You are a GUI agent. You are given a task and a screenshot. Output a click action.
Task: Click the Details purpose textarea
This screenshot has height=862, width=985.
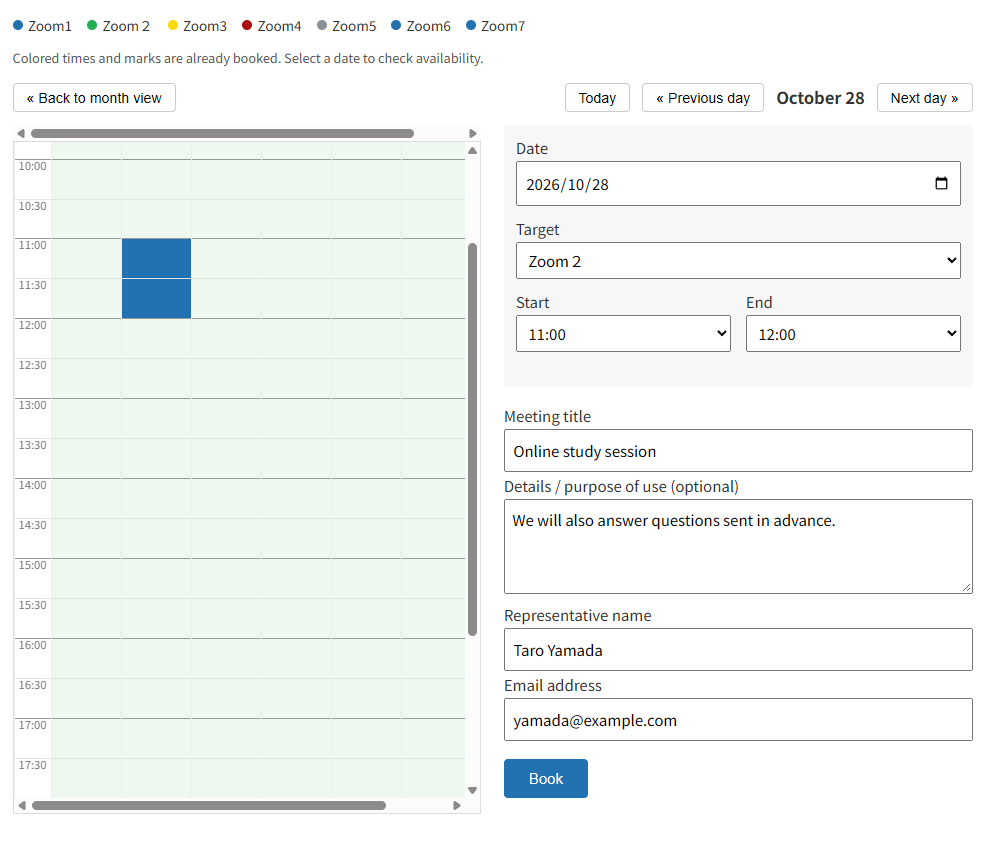point(738,547)
